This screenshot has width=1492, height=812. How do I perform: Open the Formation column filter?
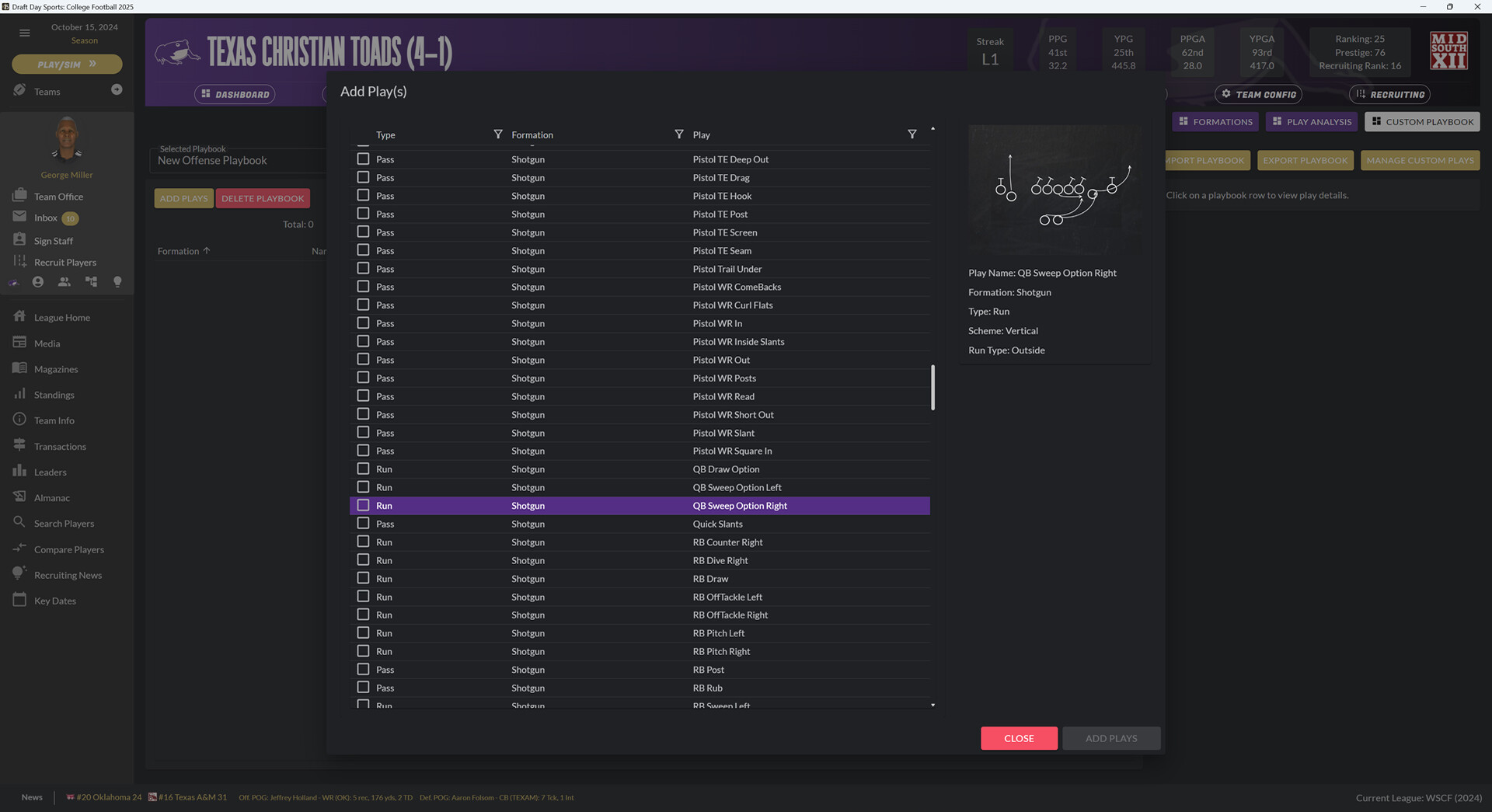(x=679, y=134)
